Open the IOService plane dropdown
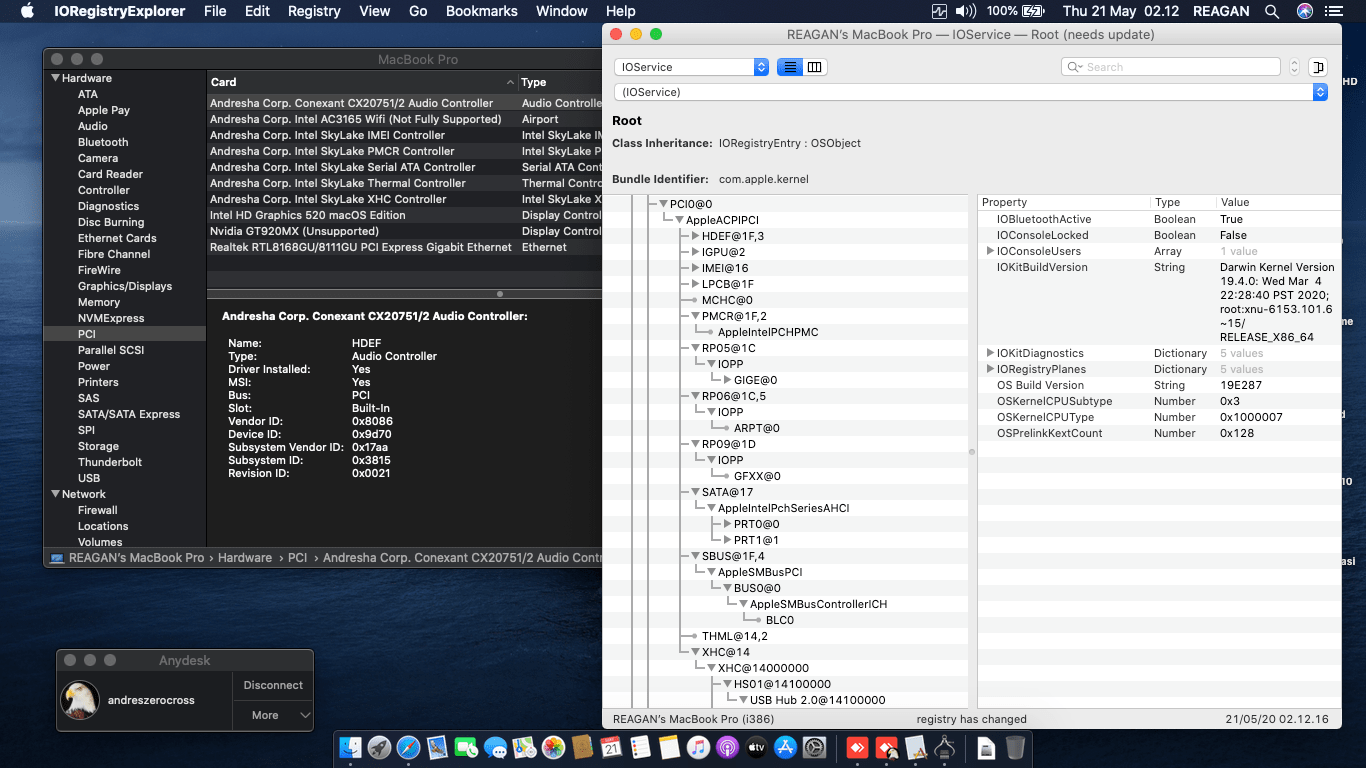This screenshot has width=1366, height=768. point(691,67)
